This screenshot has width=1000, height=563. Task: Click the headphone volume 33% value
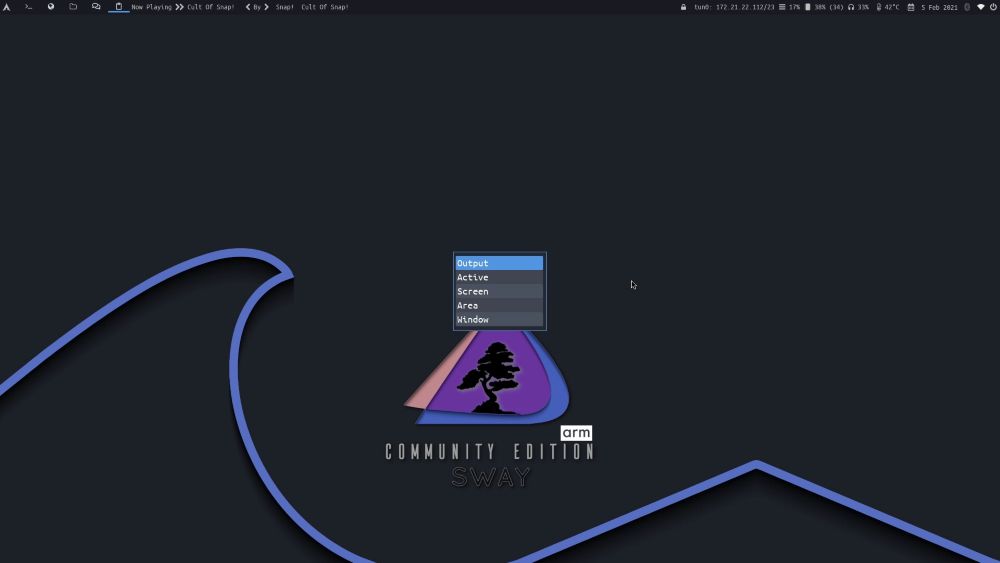point(863,7)
